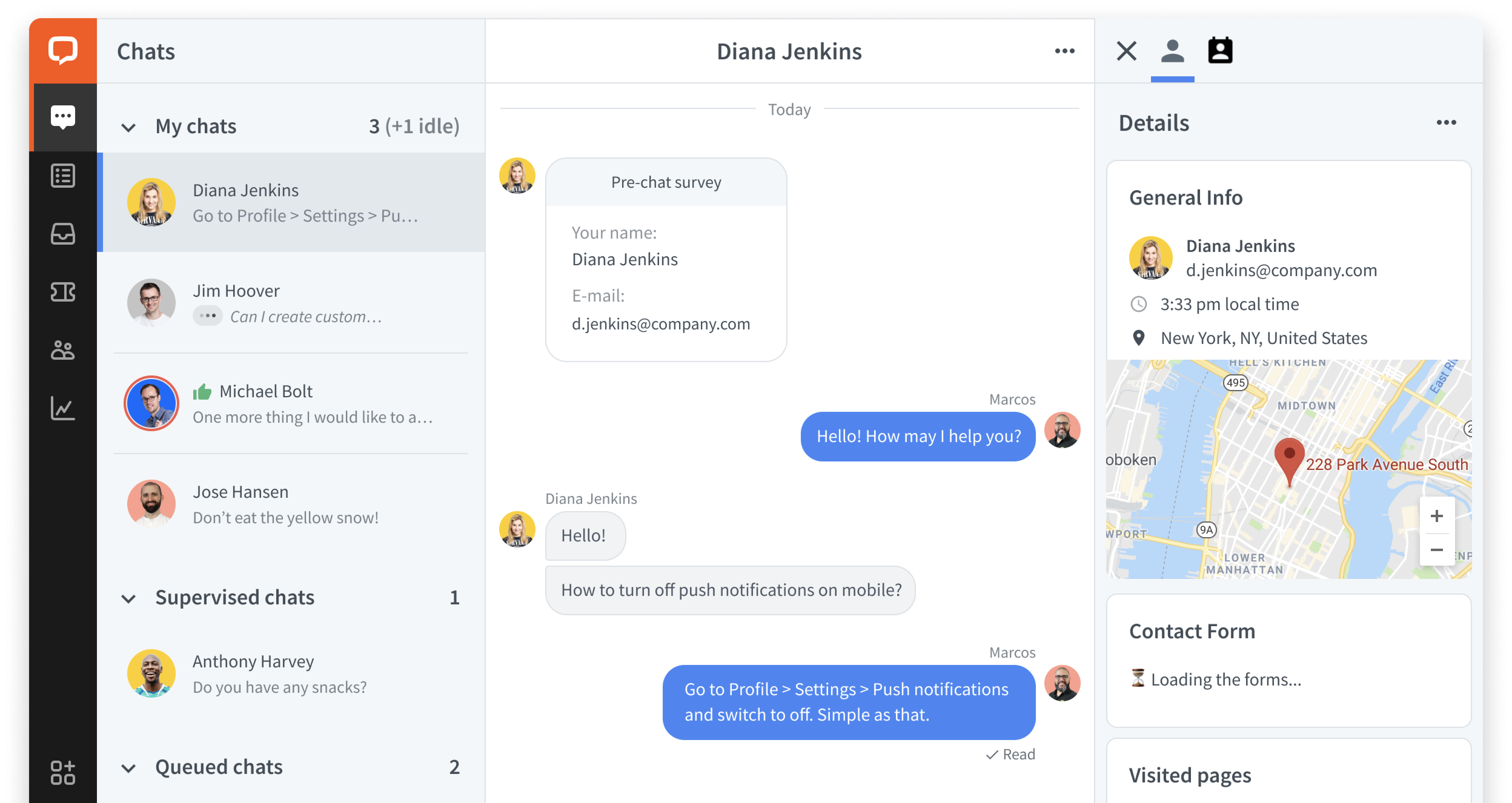Select the customer profile tab in Details panel

click(1172, 51)
